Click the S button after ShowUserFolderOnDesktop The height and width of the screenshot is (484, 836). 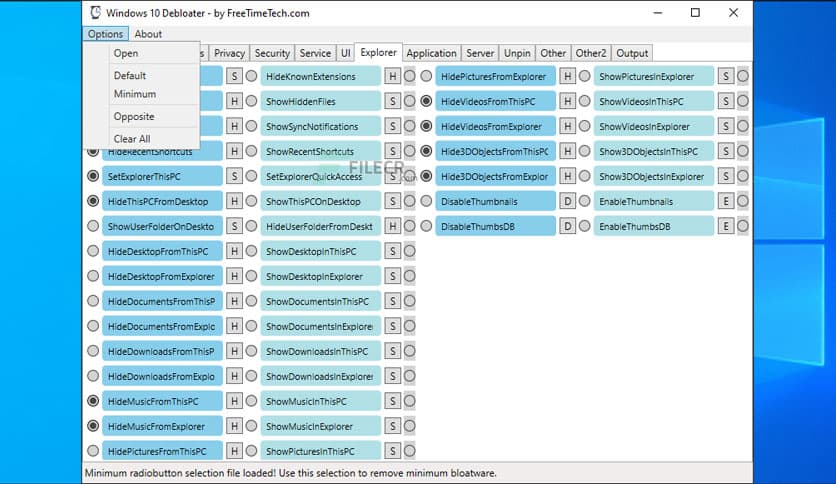point(234,226)
